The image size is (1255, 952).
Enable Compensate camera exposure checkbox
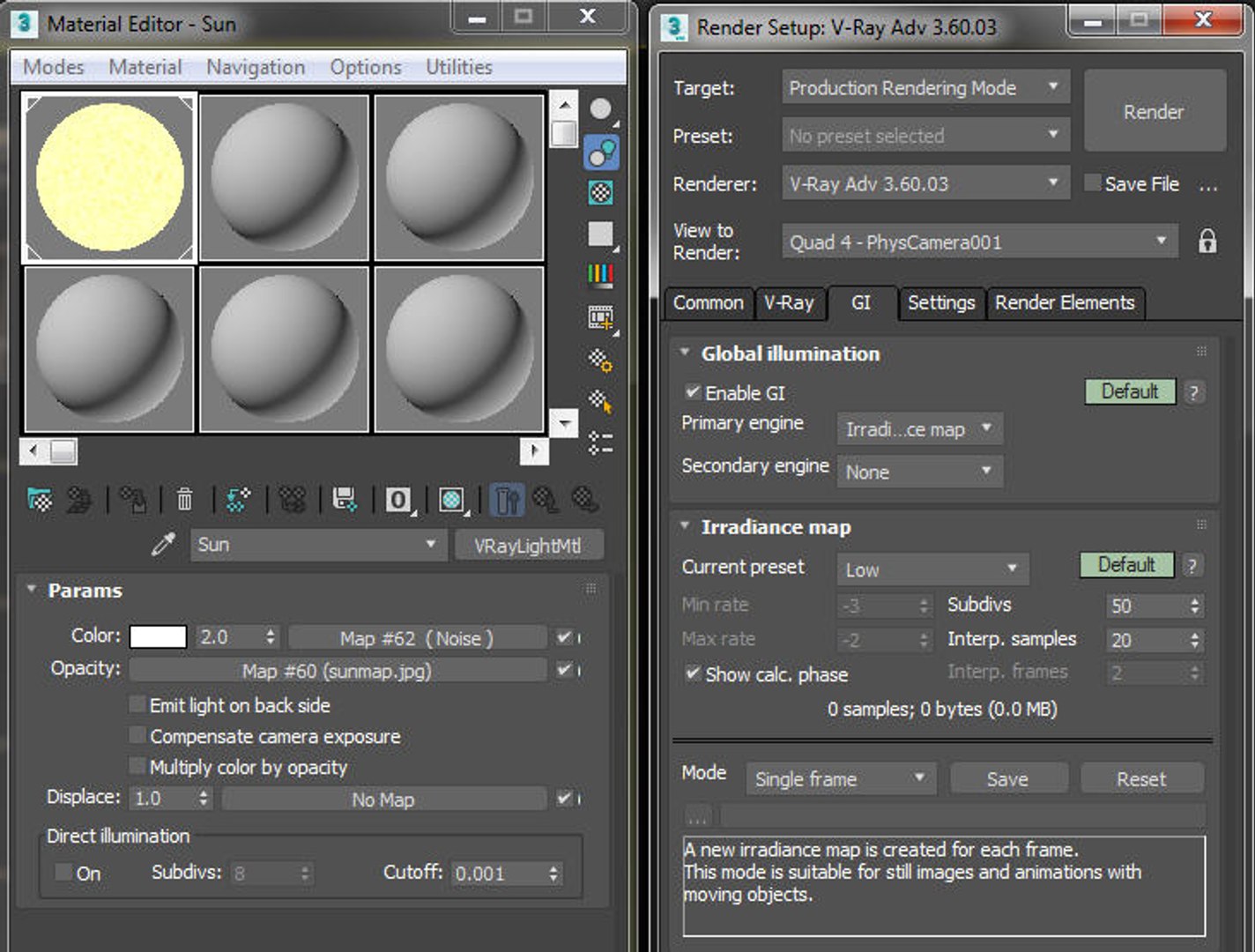coord(137,734)
